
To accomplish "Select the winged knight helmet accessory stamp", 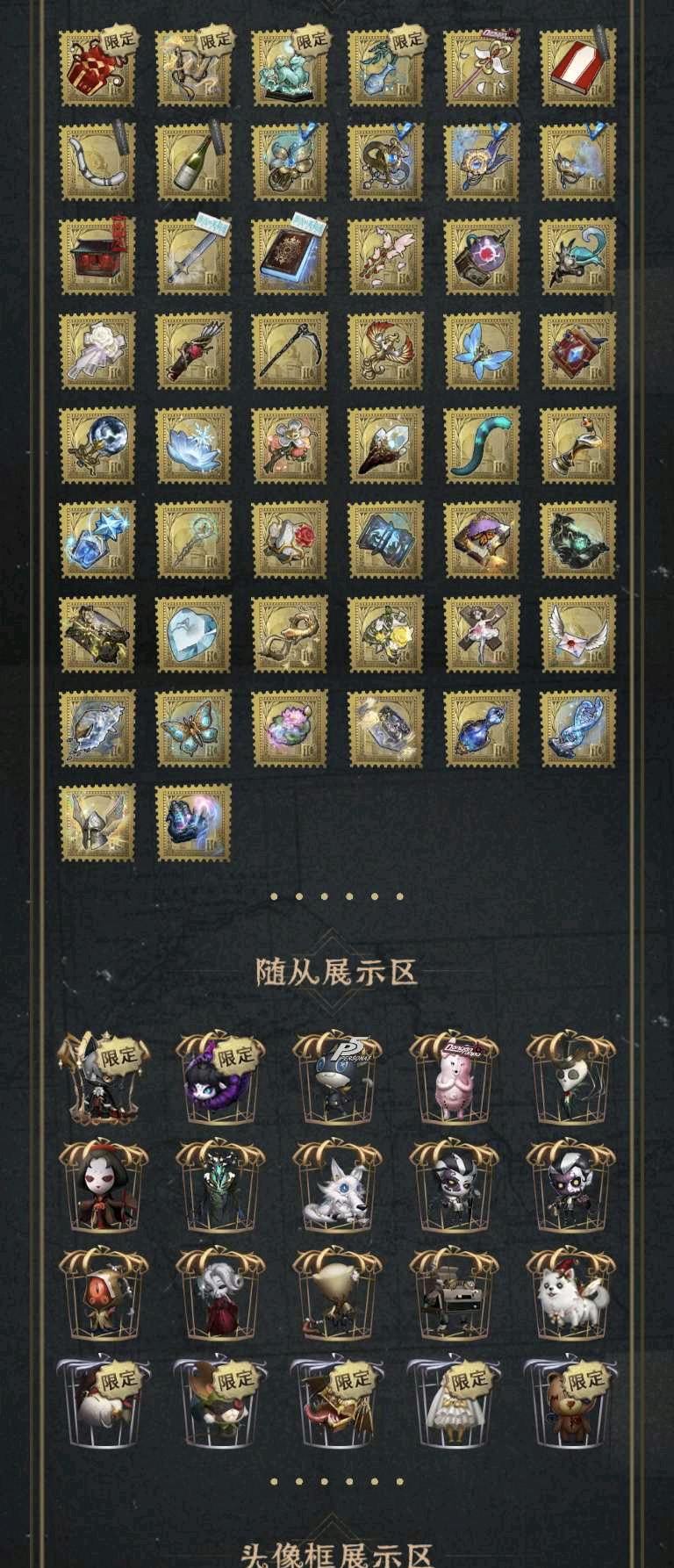I will pos(97,824).
